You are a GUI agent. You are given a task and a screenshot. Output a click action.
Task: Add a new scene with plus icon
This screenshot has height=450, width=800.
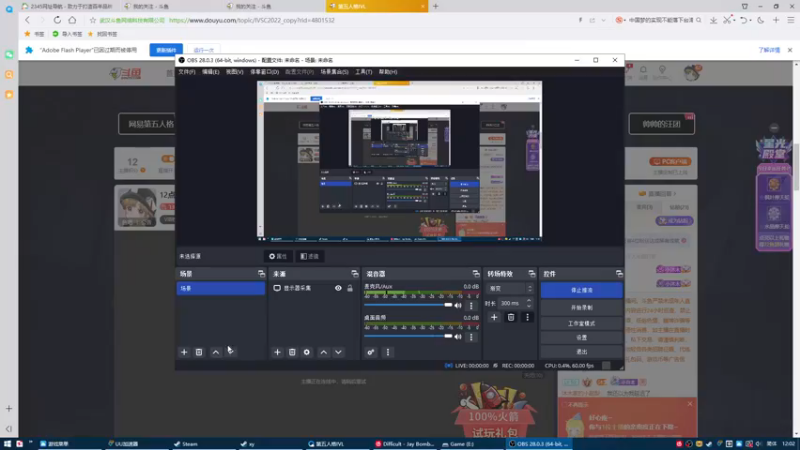[184, 352]
